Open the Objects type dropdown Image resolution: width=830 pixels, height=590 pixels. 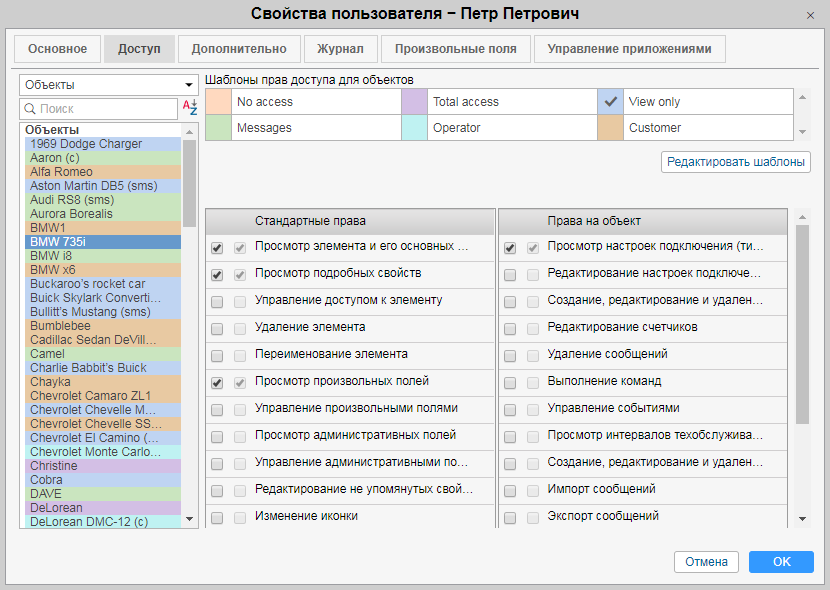tap(108, 85)
